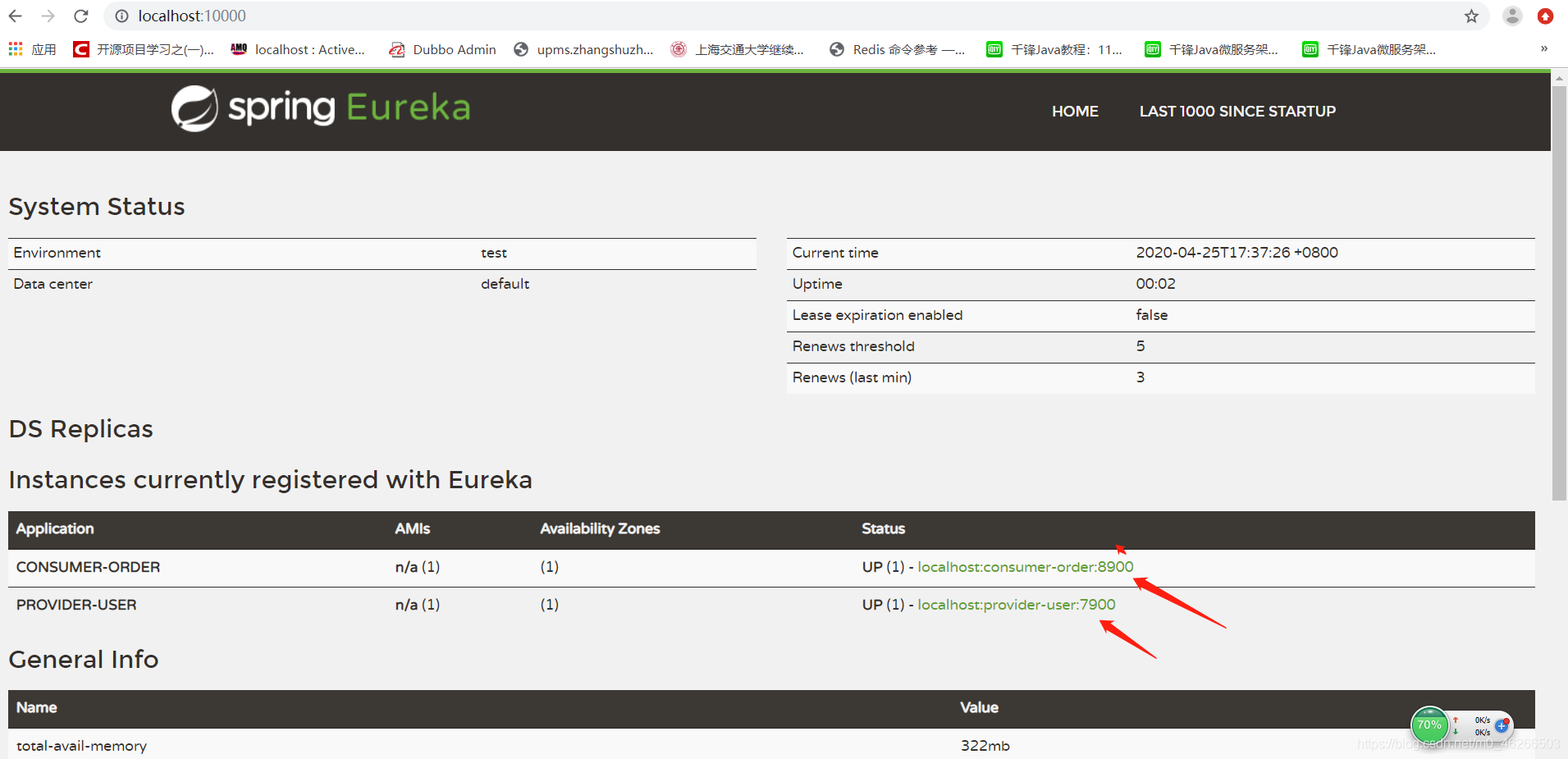
Task: Click the site info icon in address bar
Action: [x=121, y=16]
